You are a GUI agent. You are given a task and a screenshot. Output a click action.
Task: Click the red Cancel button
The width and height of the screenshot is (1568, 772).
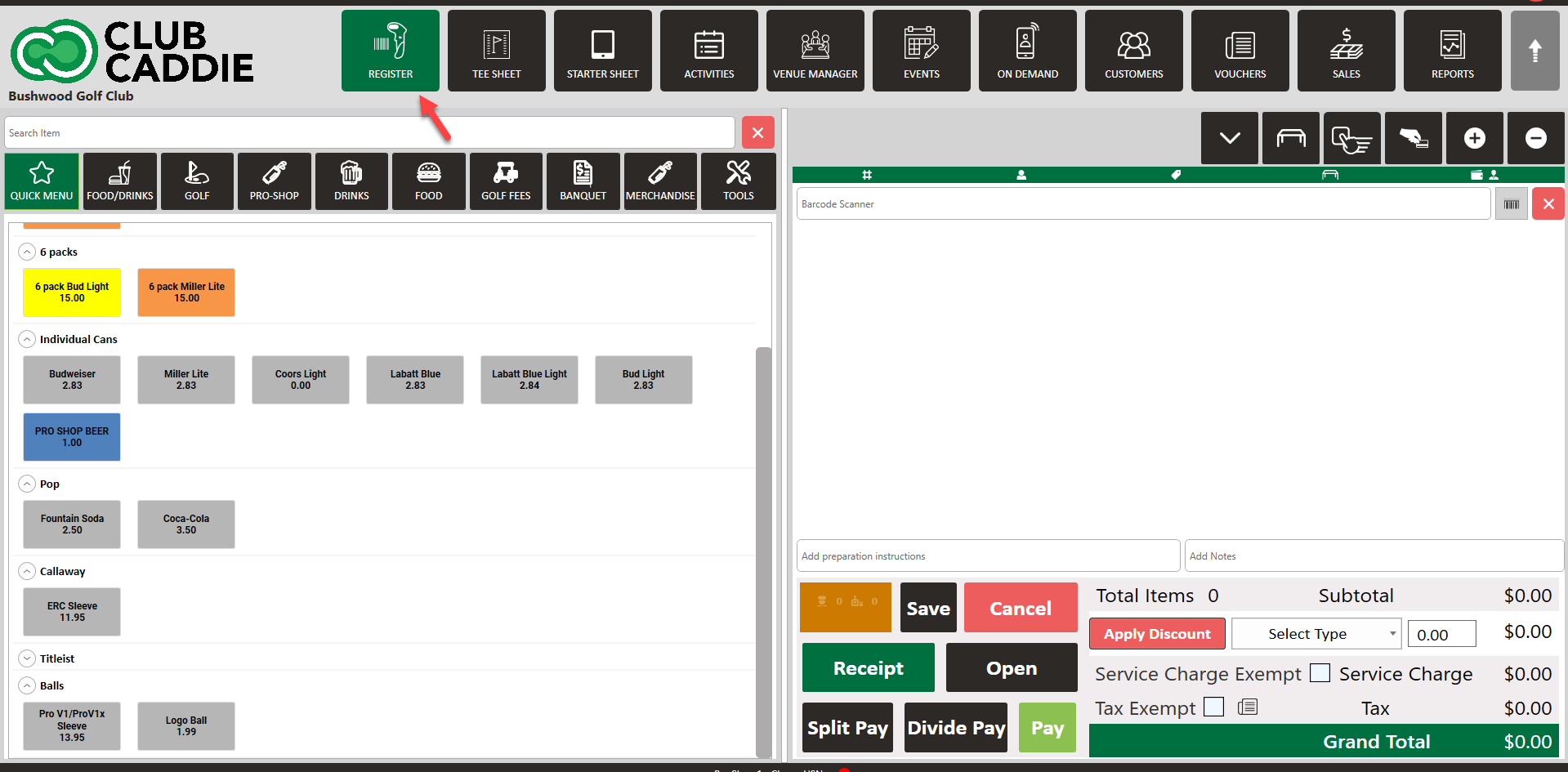(x=1020, y=608)
